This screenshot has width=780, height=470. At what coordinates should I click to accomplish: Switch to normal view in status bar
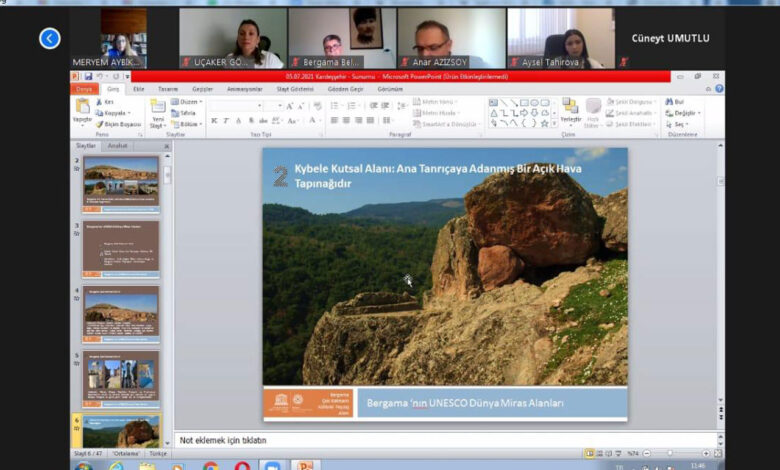click(589, 453)
